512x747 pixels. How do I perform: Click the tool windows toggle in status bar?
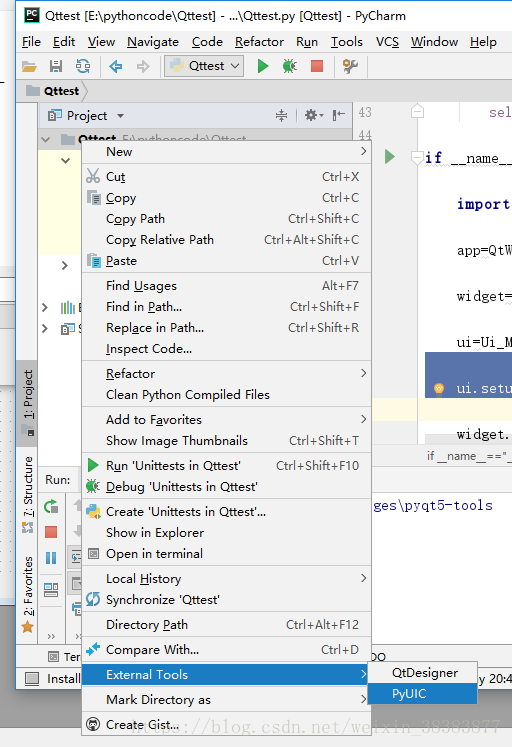click(x=32, y=678)
